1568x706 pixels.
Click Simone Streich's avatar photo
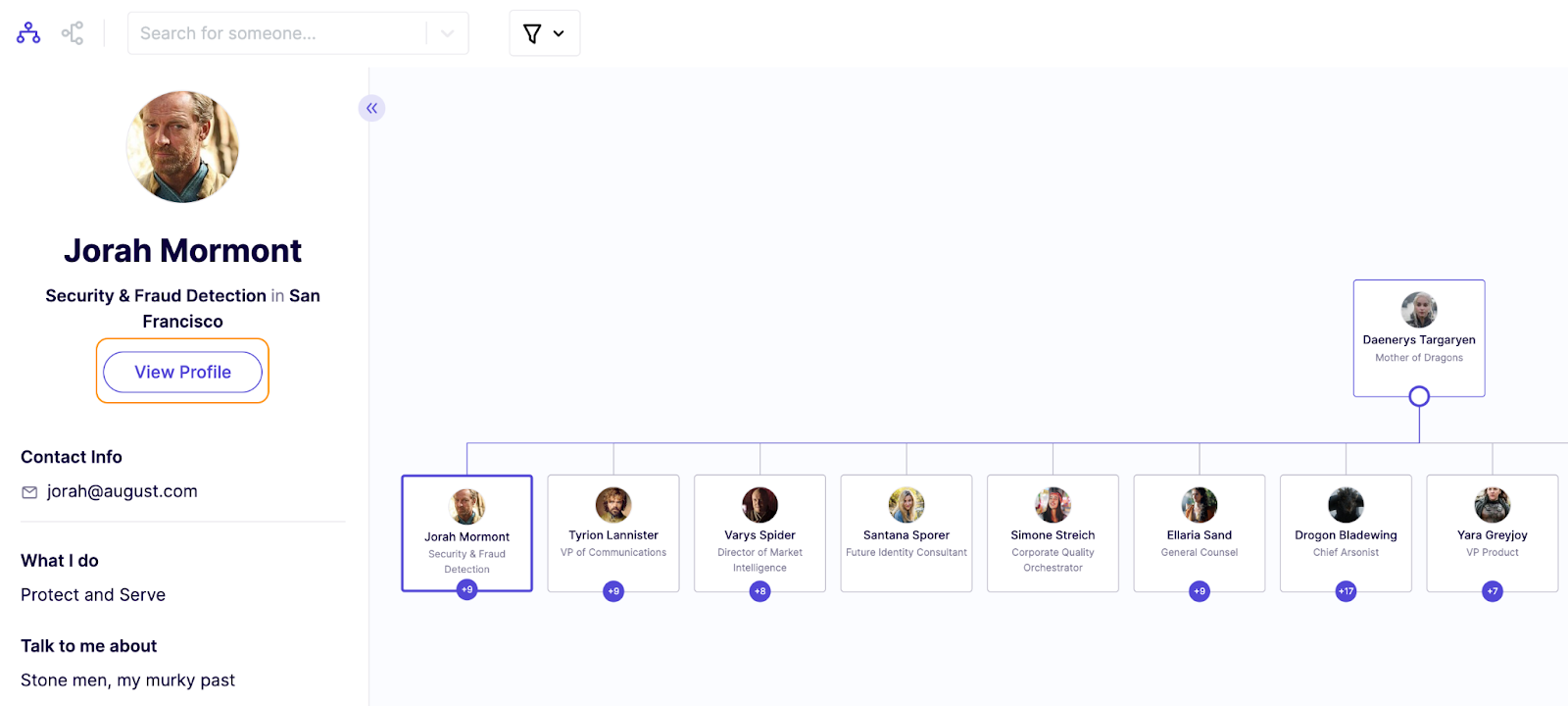(x=1053, y=505)
